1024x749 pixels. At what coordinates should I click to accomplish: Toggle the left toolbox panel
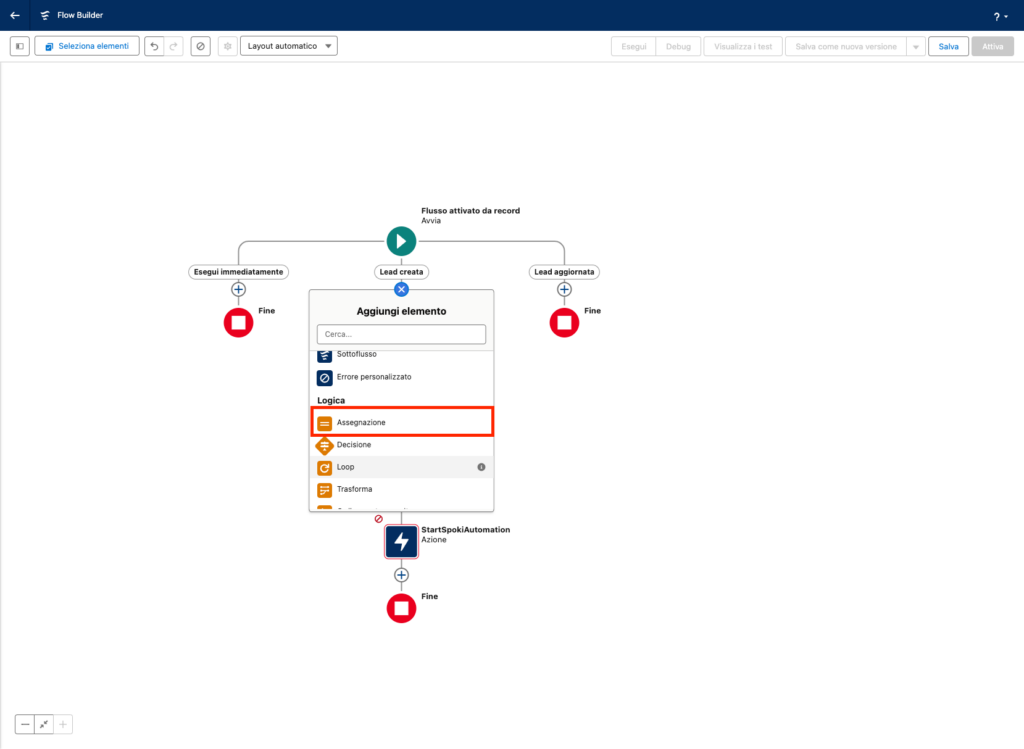[x=19, y=46]
